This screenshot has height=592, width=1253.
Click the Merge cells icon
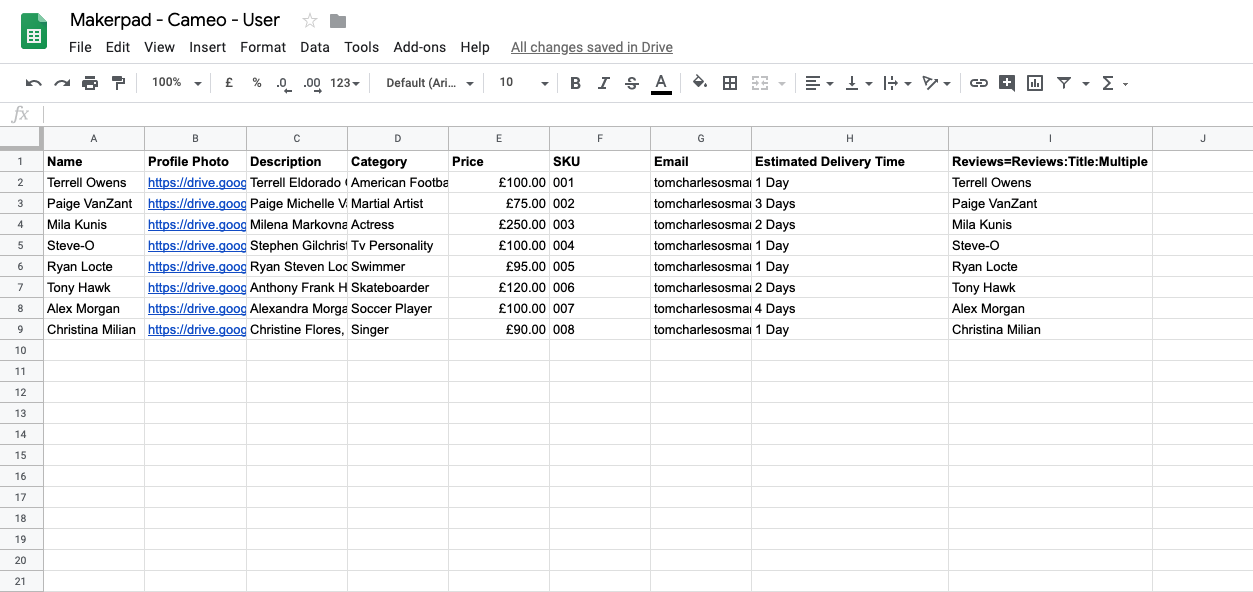tap(760, 83)
